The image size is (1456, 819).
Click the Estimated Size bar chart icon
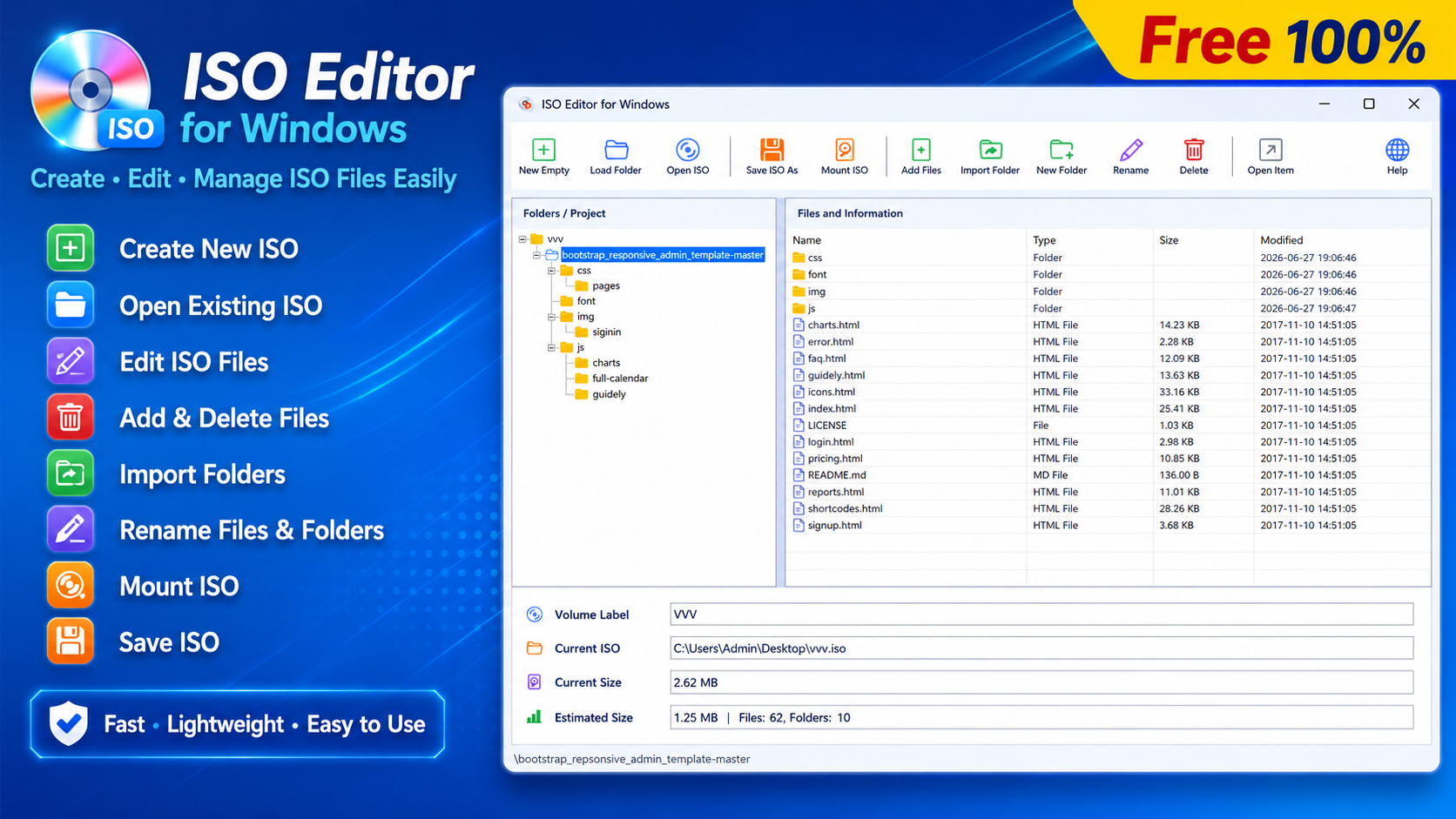[x=535, y=716]
